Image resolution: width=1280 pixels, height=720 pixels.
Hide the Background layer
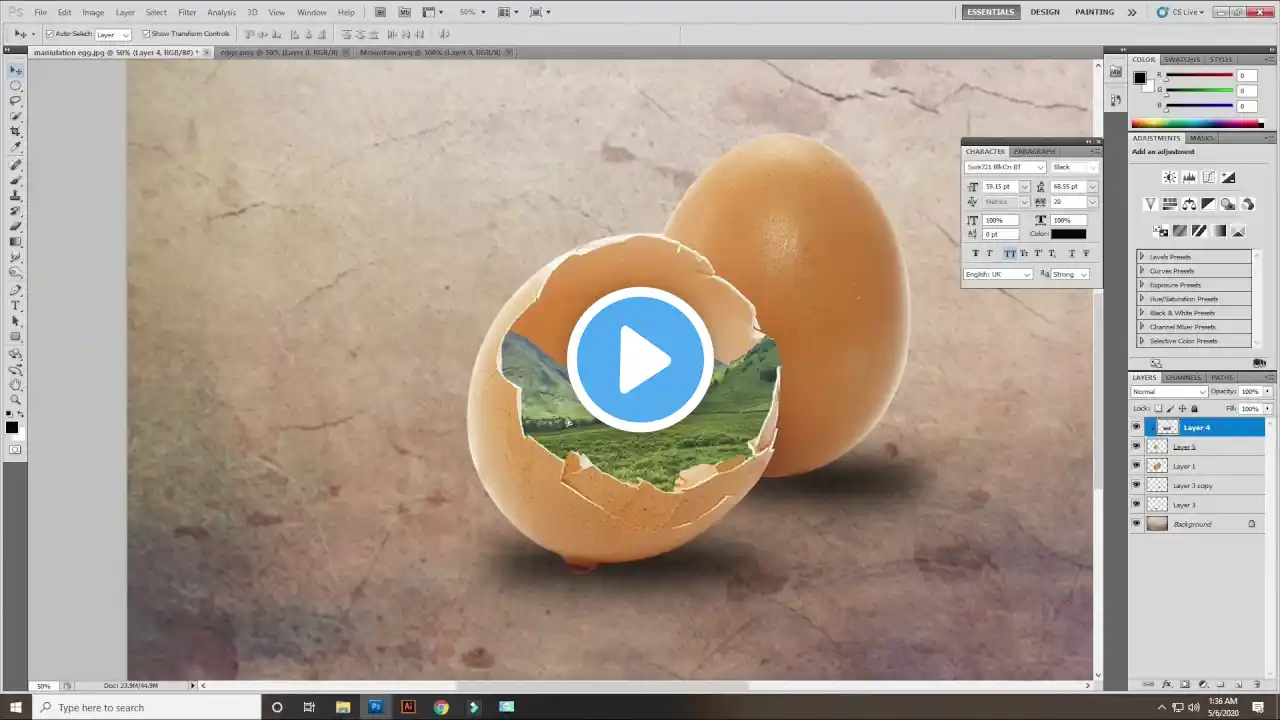point(1136,524)
